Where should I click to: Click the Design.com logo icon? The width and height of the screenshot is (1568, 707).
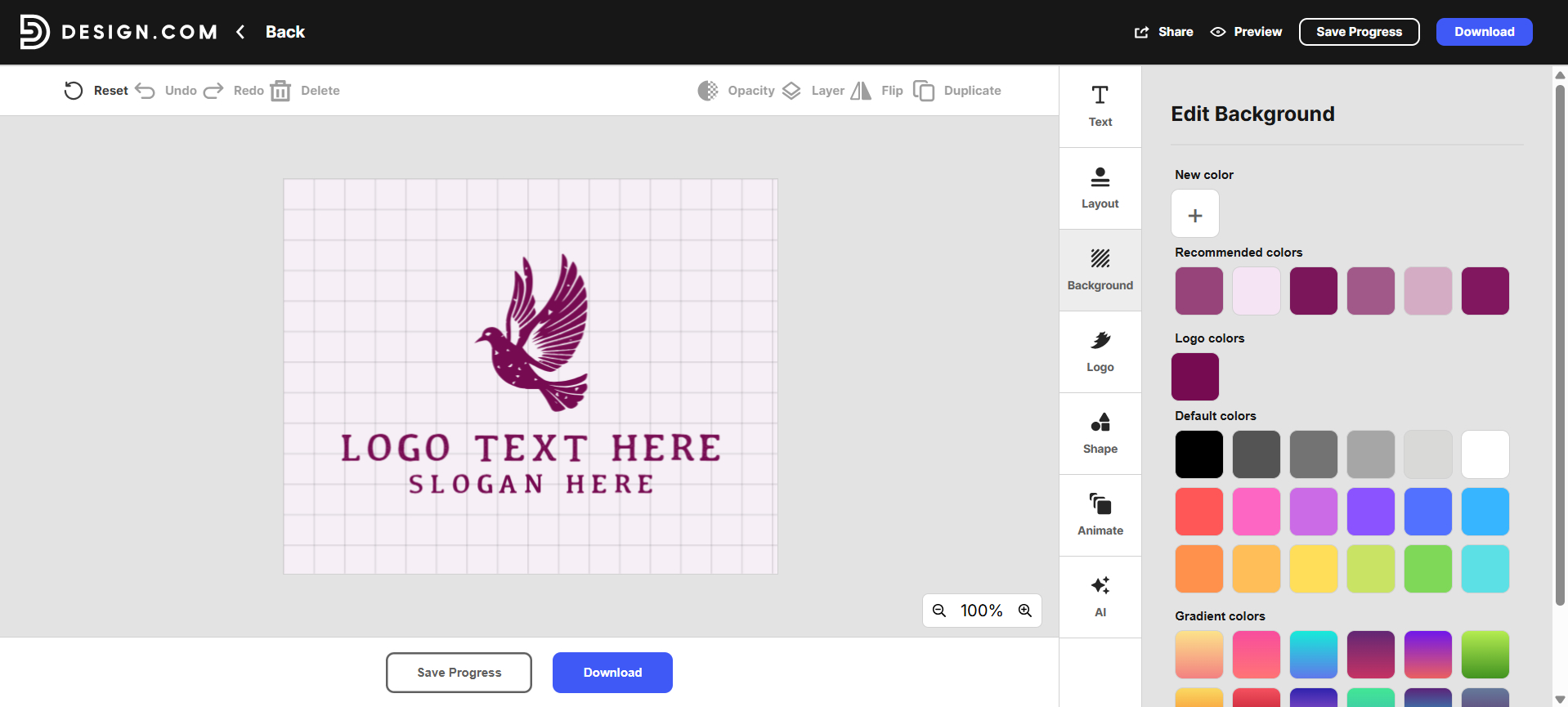click(34, 32)
